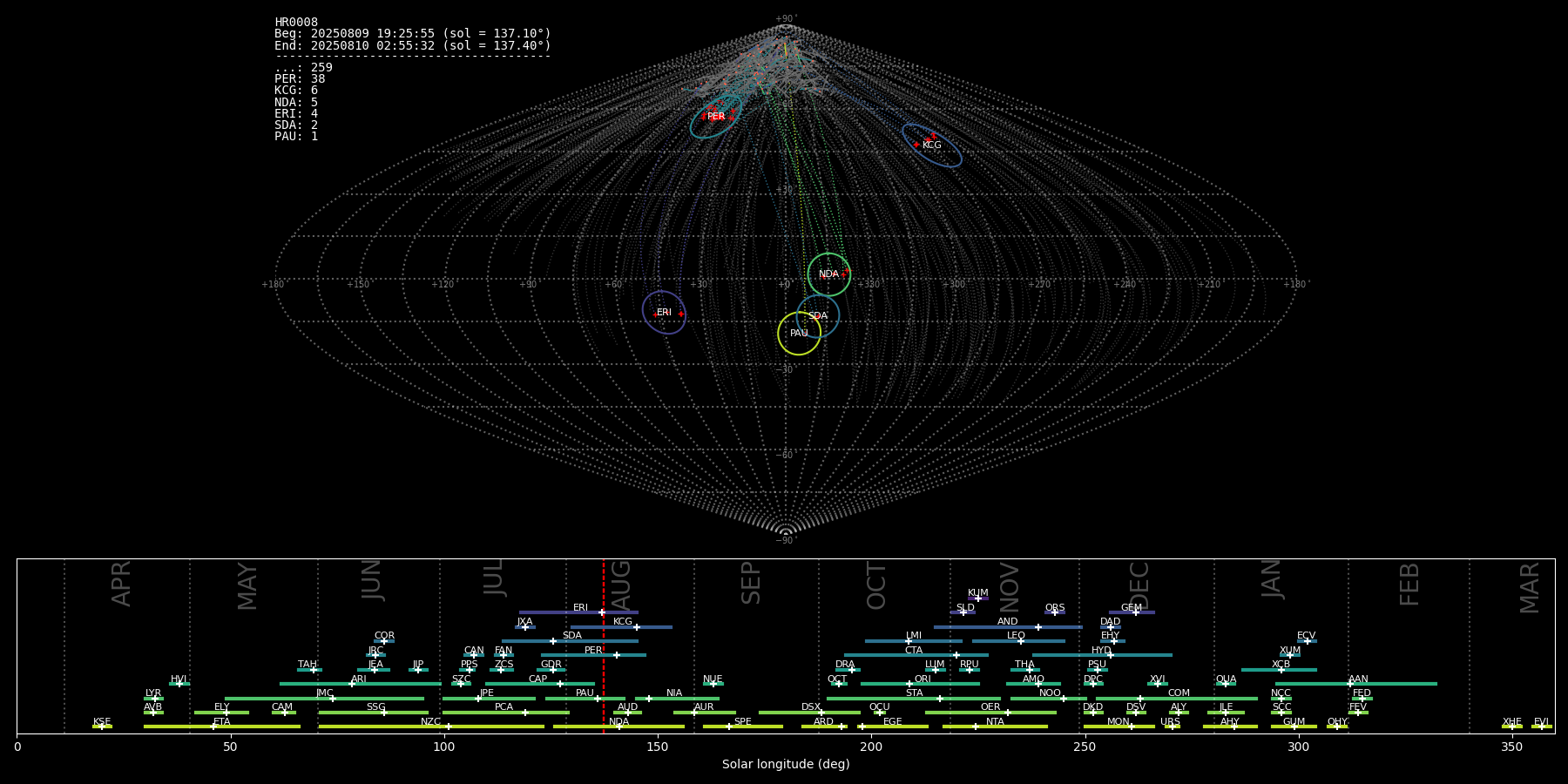The height and width of the screenshot is (784, 1568).
Task: Click the COR shower label in timeline
Action: click(x=384, y=636)
